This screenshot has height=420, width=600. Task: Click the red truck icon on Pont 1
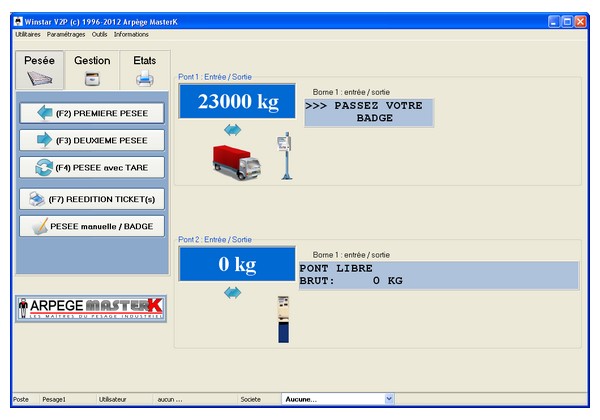(237, 160)
